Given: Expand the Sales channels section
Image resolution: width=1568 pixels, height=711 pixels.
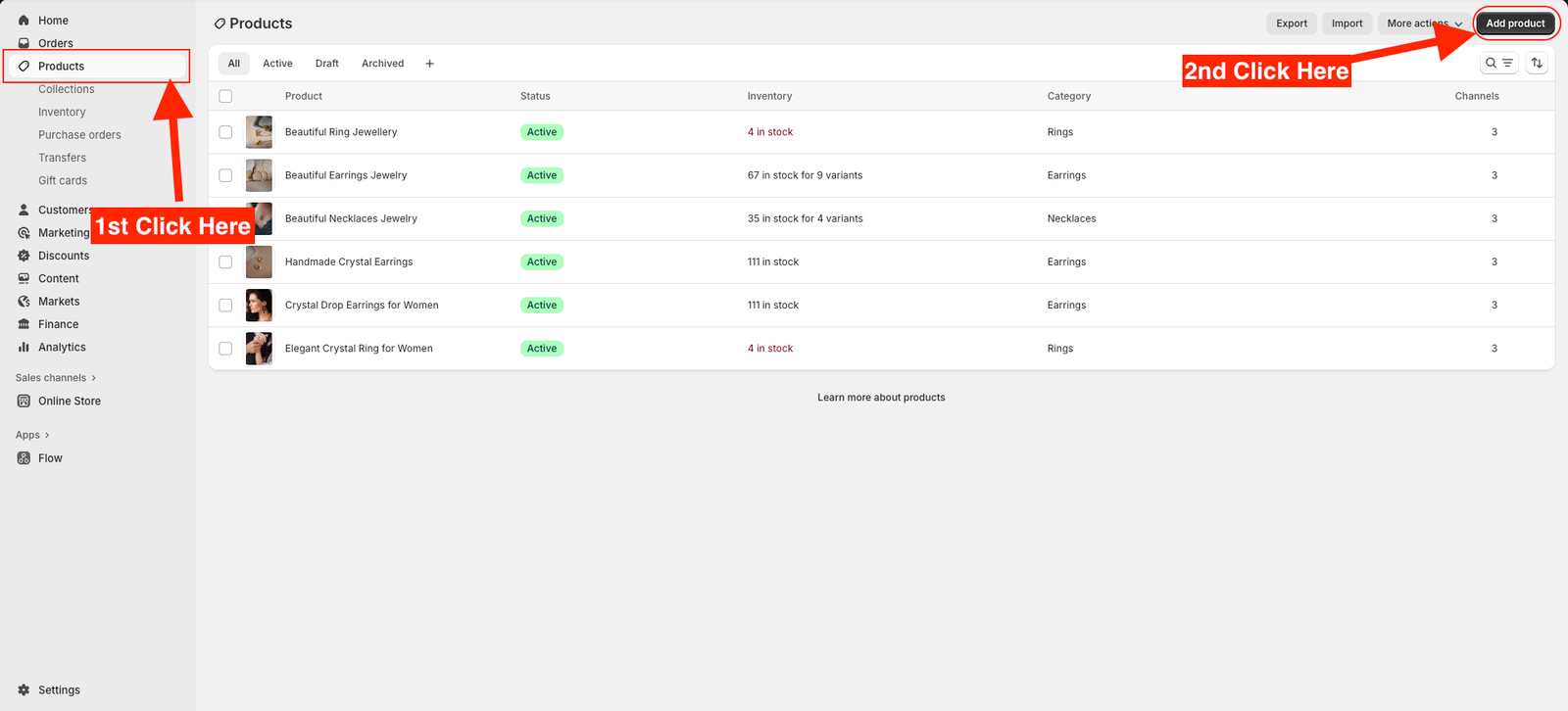Looking at the screenshot, I should [x=56, y=378].
